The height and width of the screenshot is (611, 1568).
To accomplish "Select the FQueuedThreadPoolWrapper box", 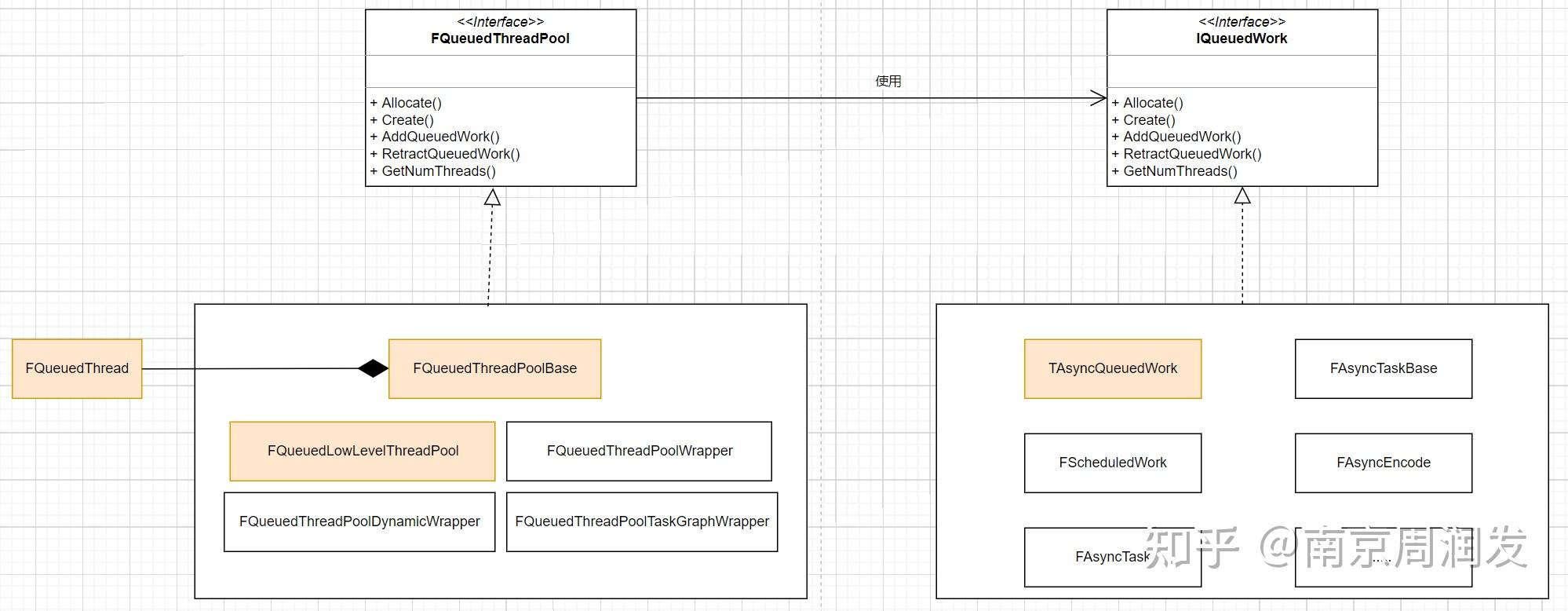I will (x=639, y=451).
